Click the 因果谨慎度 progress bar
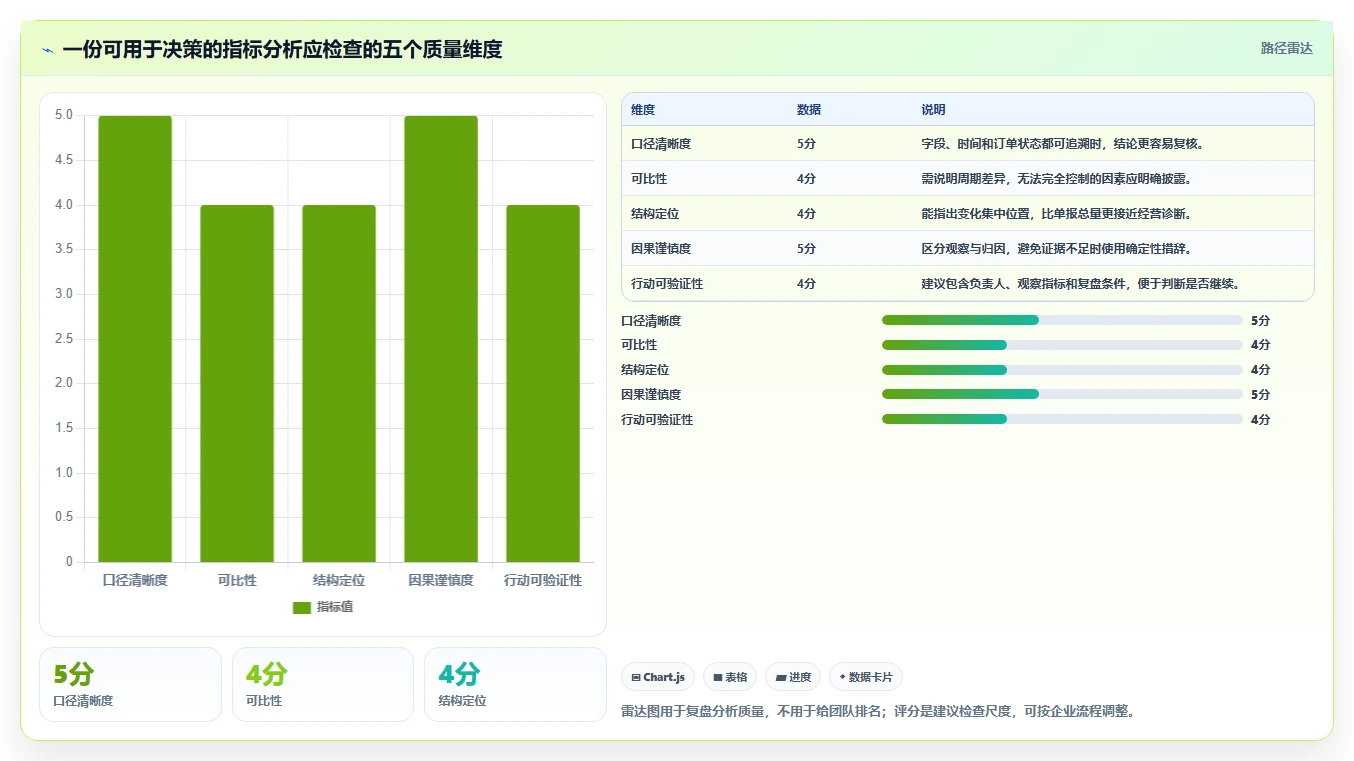The height and width of the screenshot is (761, 1354). point(1062,394)
